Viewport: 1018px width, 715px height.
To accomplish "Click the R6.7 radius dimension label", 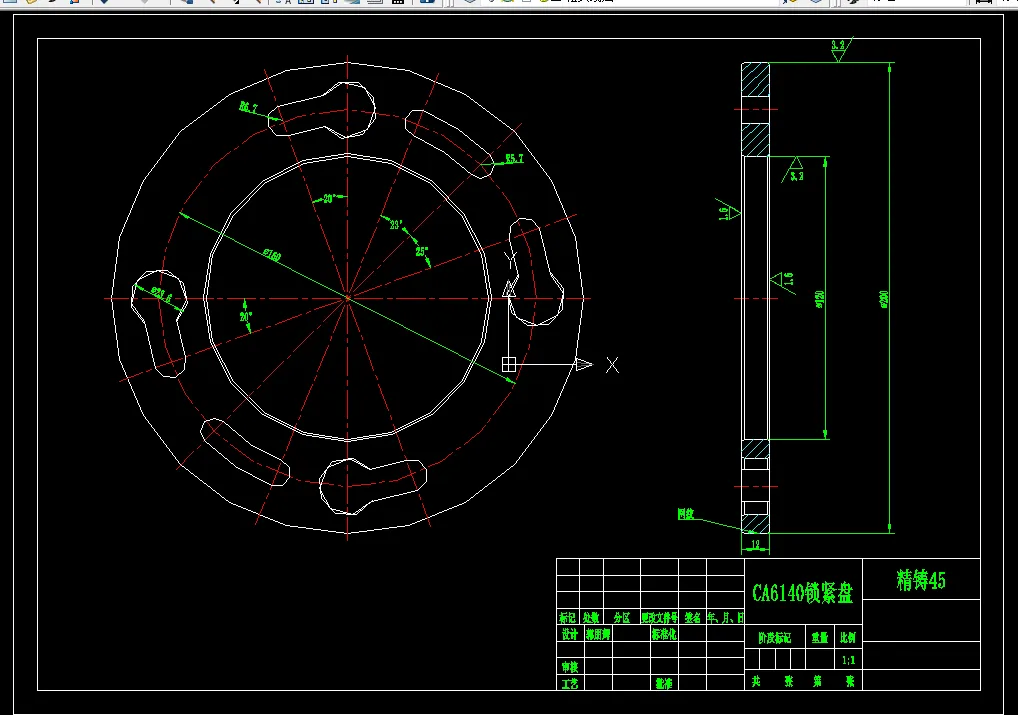I will (x=248, y=107).
